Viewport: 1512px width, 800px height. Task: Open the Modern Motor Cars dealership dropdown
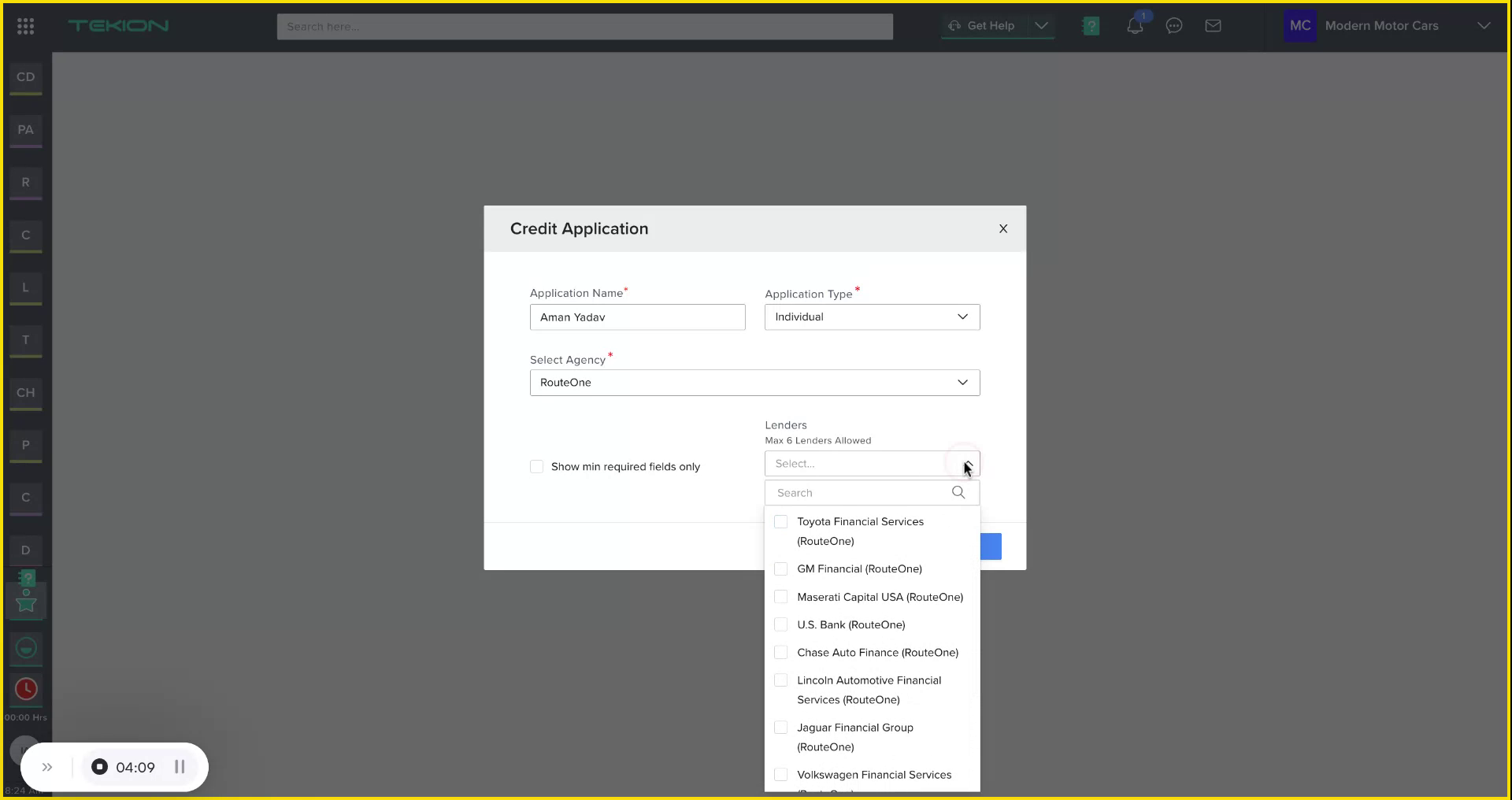(1484, 25)
